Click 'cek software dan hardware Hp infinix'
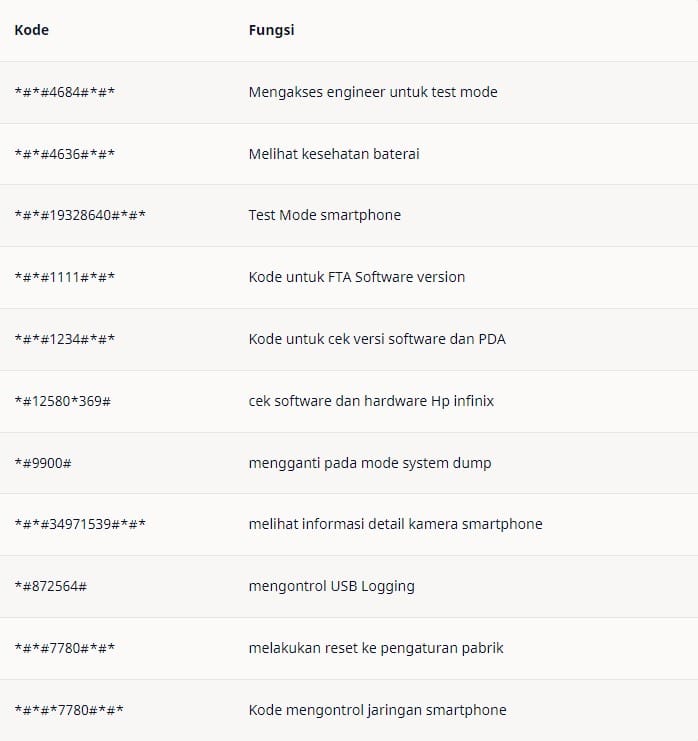Viewport: 698px width, 741px height. click(x=371, y=401)
